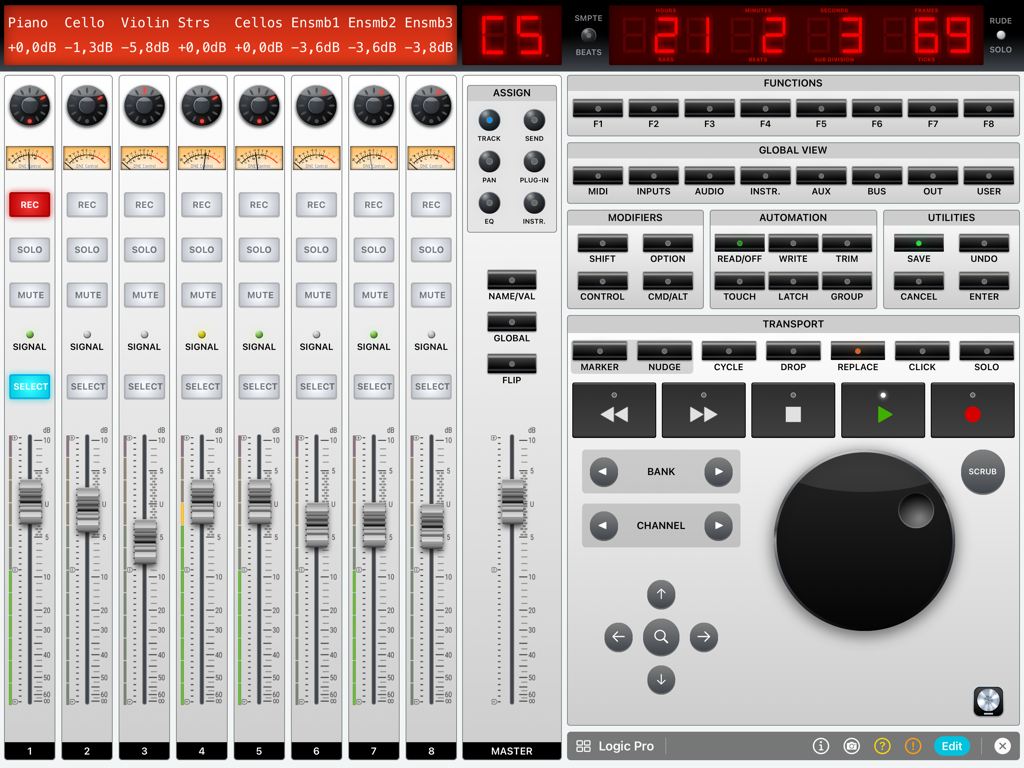The image size is (1024, 768).
Task: Click the next Bank arrow
Action: point(718,471)
